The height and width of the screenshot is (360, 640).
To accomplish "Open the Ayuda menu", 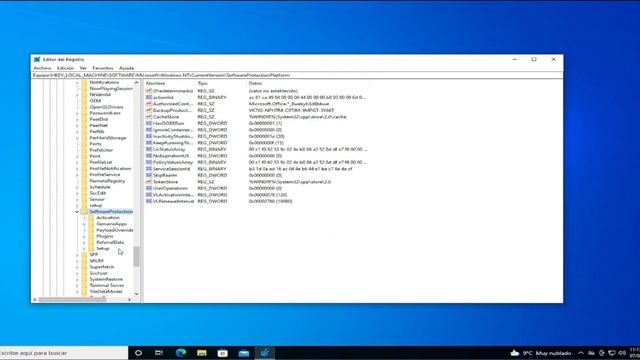I will [x=127, y=68].
